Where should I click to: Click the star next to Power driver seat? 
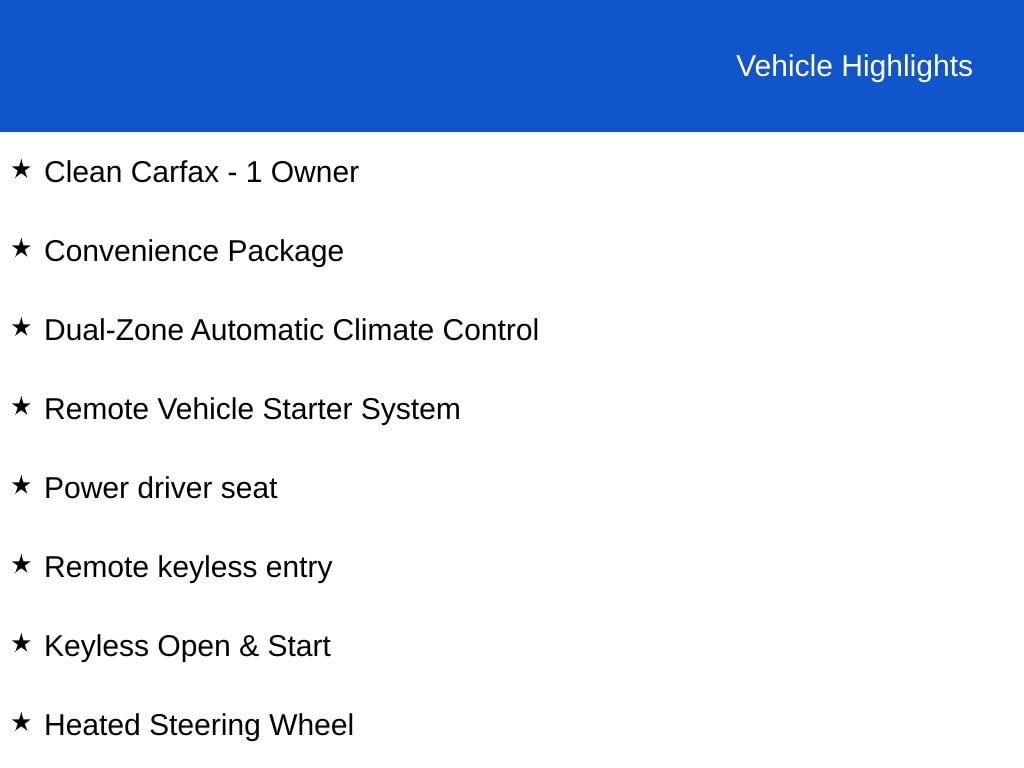click(21, 485)
